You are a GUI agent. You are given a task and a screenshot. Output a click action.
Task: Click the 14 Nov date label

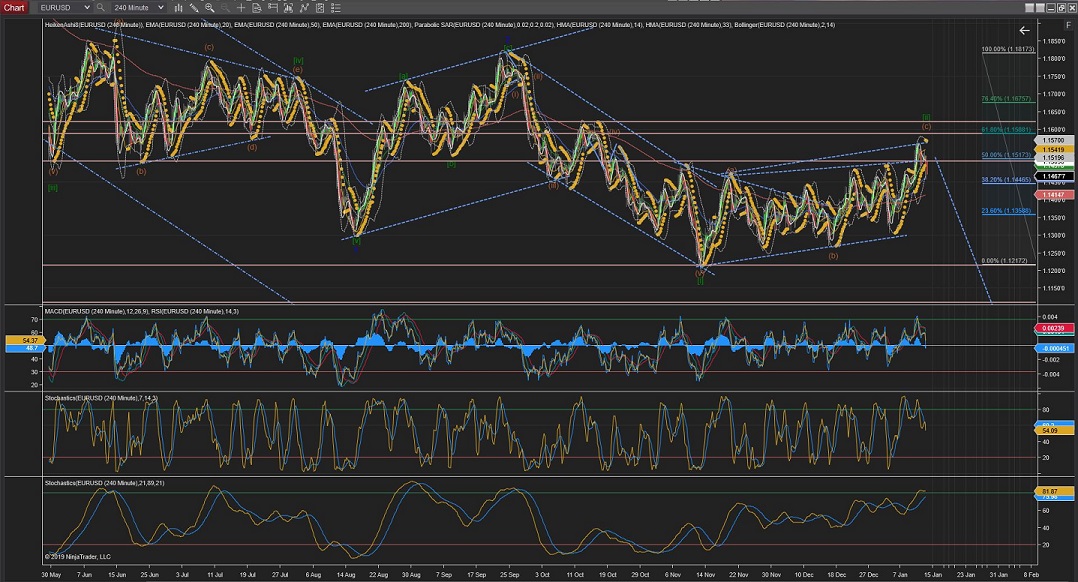(x=705, y=574)
